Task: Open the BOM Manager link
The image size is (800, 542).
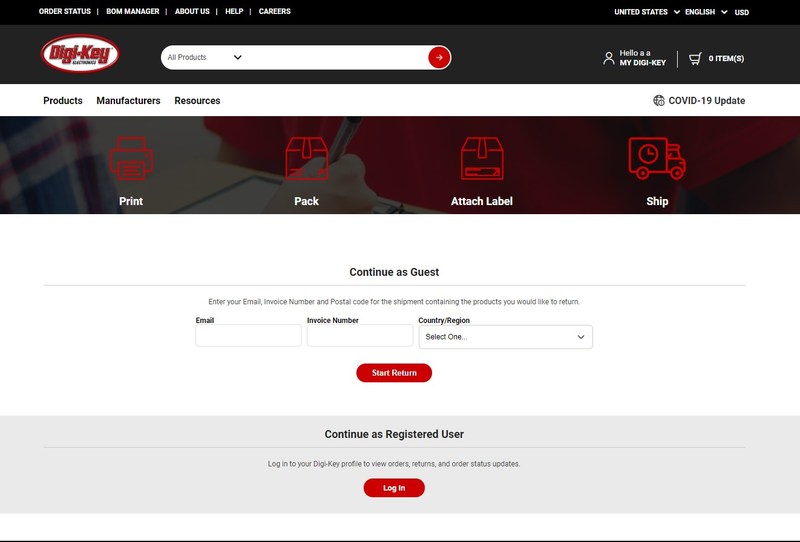Action: 133,11
